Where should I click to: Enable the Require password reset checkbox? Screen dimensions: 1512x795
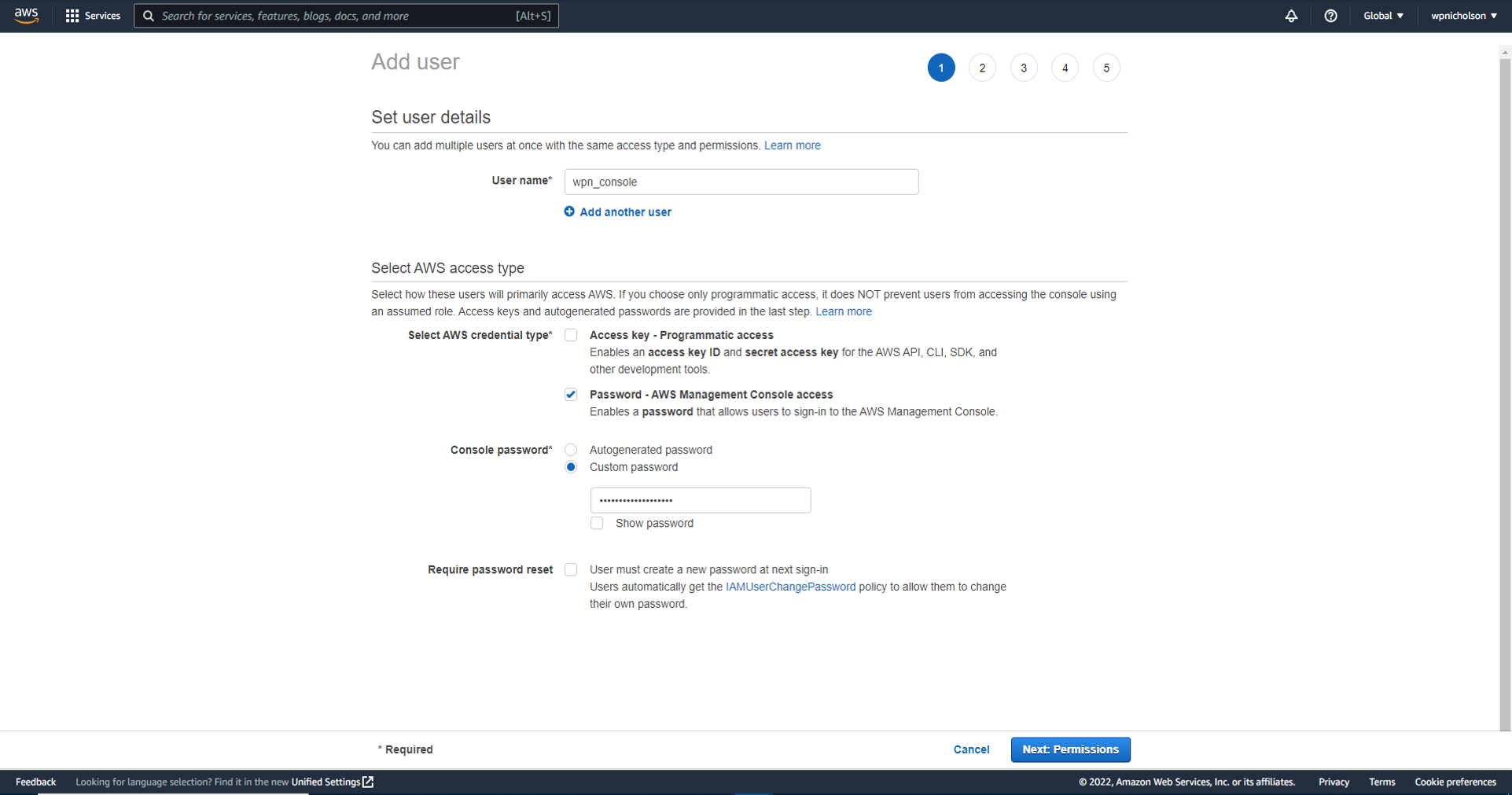click(571, 569)
